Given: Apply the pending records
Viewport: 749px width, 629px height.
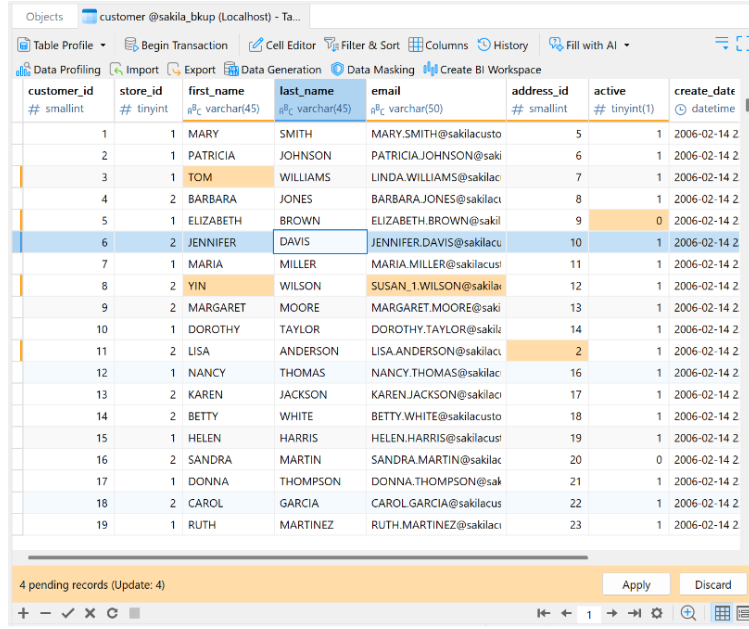Looking at the screenshot, I should coord(636,585).
